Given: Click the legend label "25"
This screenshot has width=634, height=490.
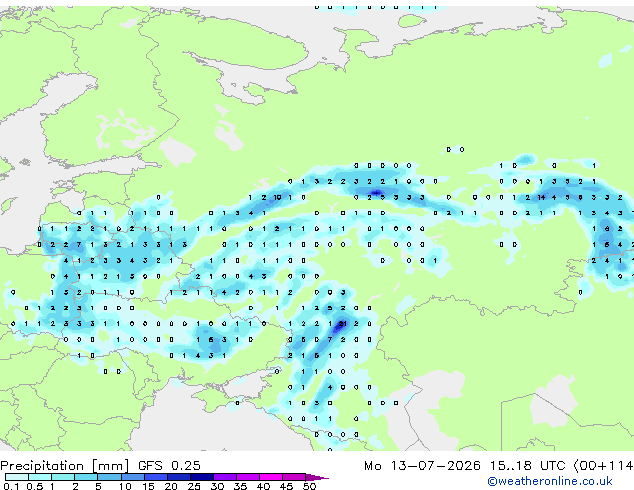Looking at the screenshot, I should (194, 486).
